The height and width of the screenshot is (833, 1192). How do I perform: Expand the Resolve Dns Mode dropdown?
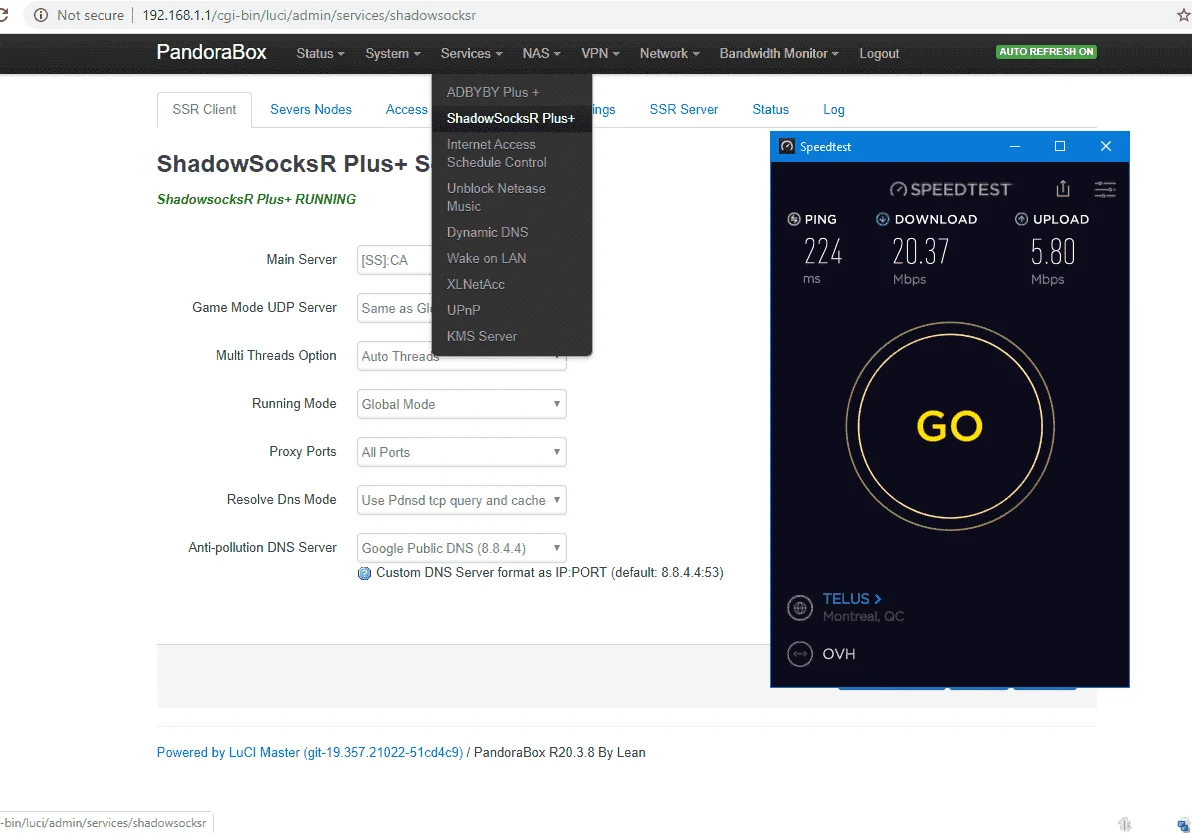(461, 499)
